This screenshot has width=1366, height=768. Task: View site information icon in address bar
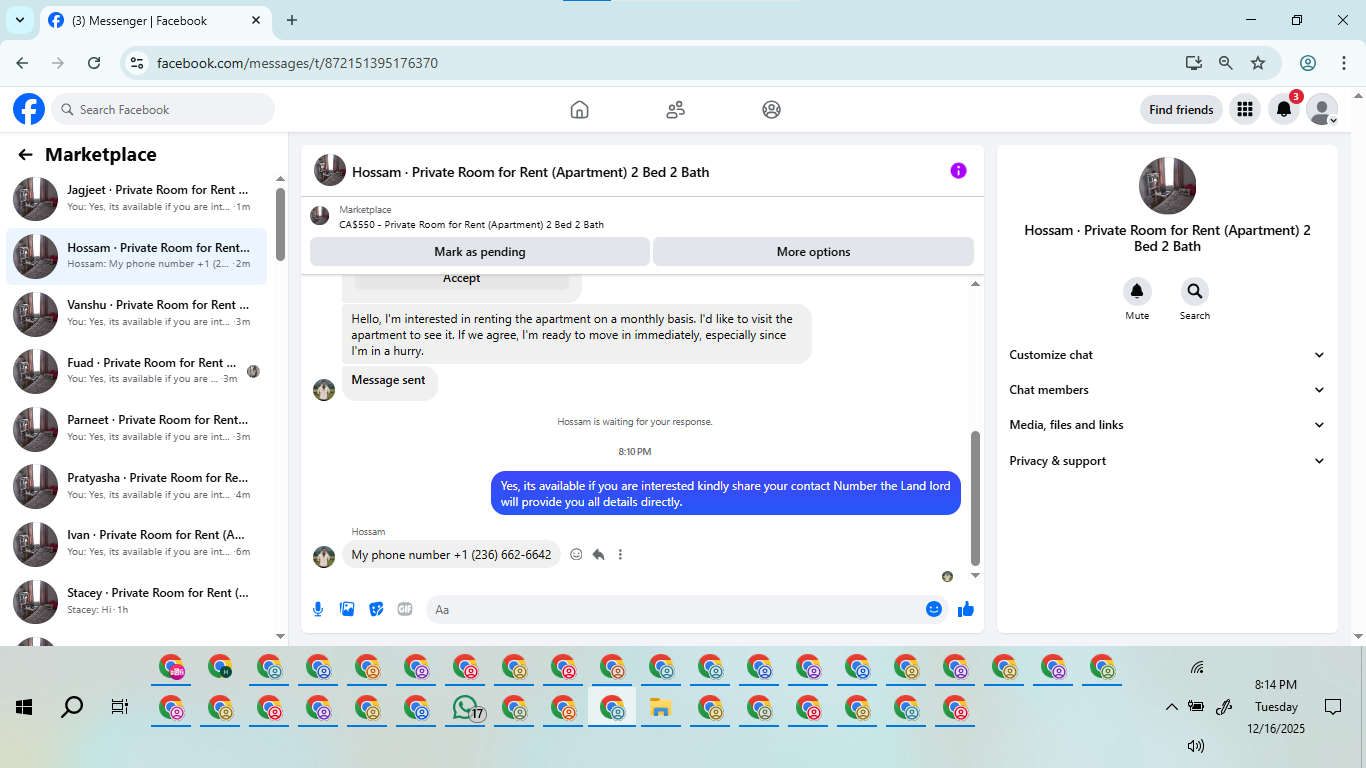138,63
